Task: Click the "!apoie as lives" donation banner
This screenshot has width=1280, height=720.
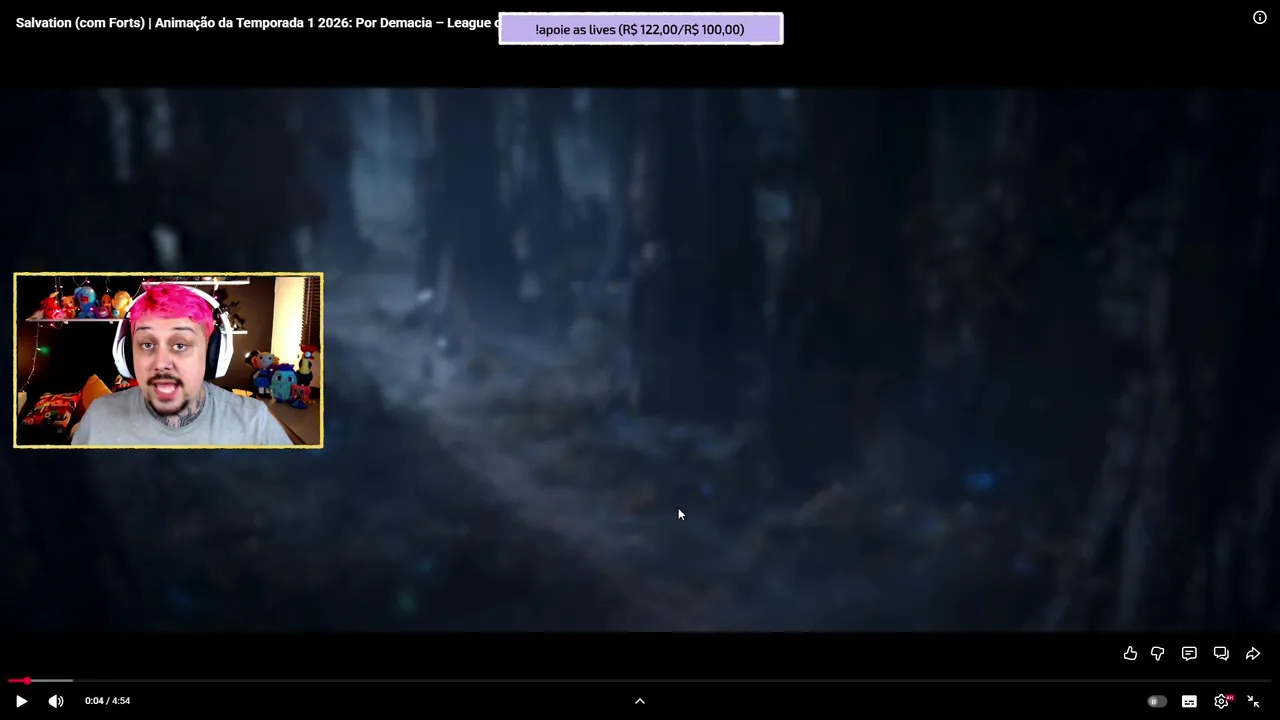Action: click(641, 29)
